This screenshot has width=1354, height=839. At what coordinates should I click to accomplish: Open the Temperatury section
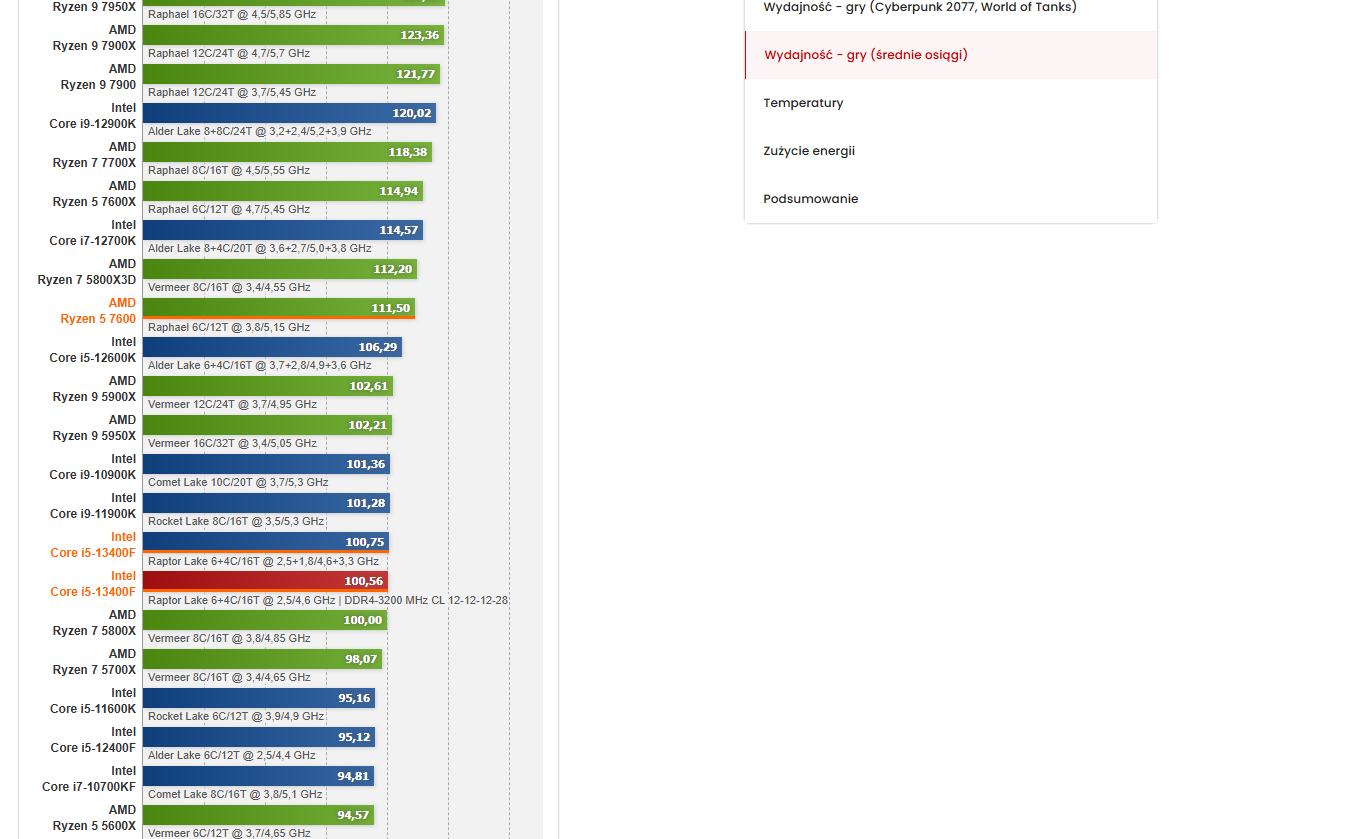(951, 103)
